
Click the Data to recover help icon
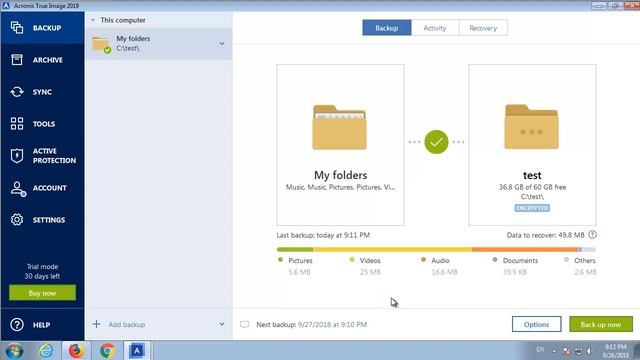[x=592, y=235]
